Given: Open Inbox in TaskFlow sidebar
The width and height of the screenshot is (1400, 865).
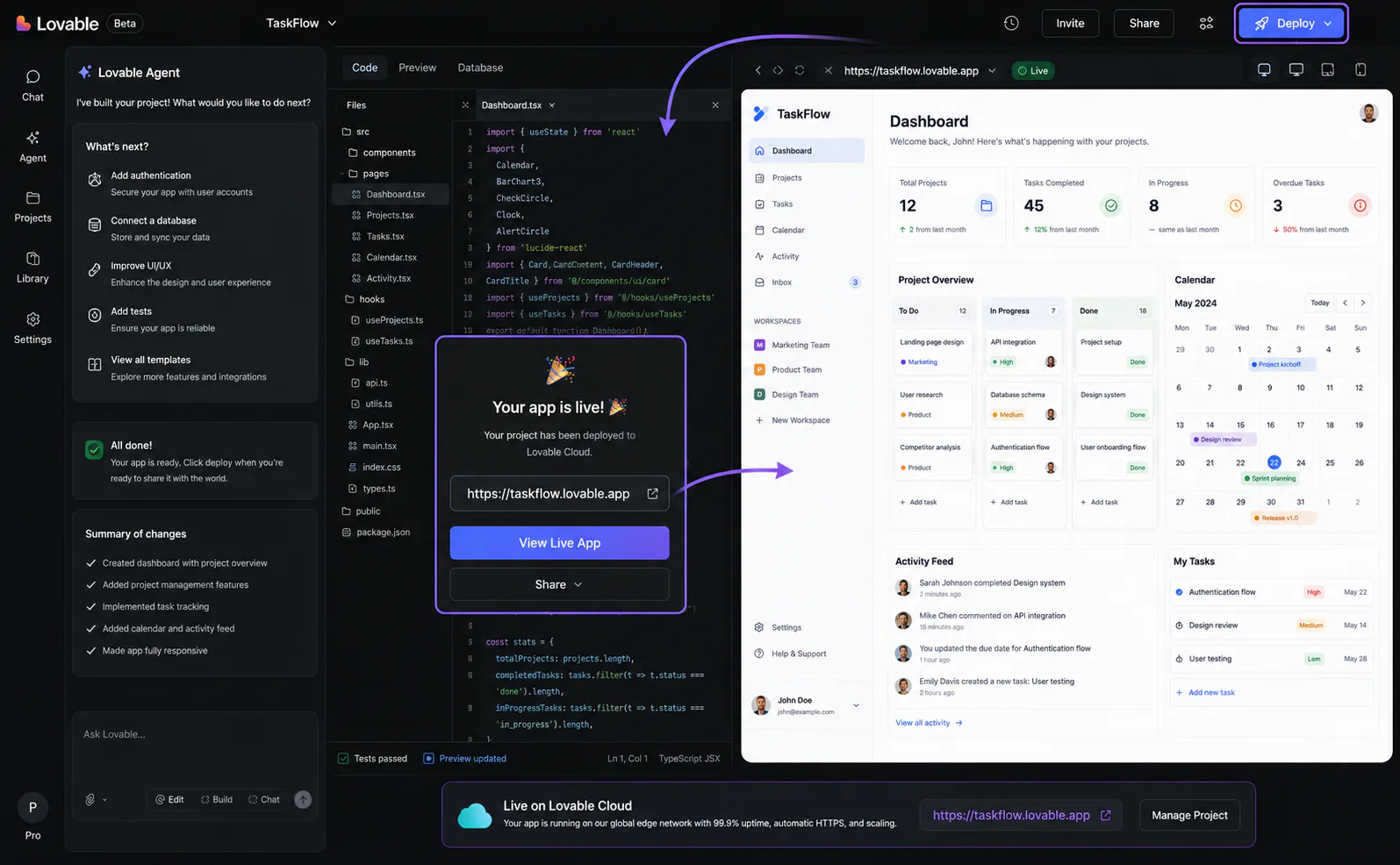Looking at the screenshot, I should [x=806, y=282].
